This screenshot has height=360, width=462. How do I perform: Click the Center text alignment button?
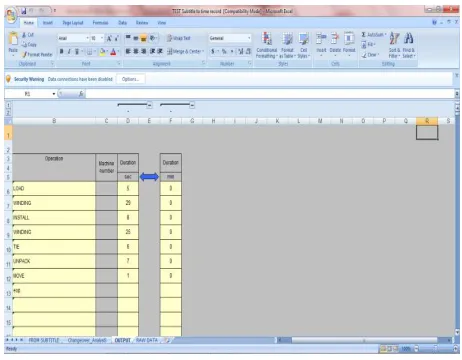point(136,51)
